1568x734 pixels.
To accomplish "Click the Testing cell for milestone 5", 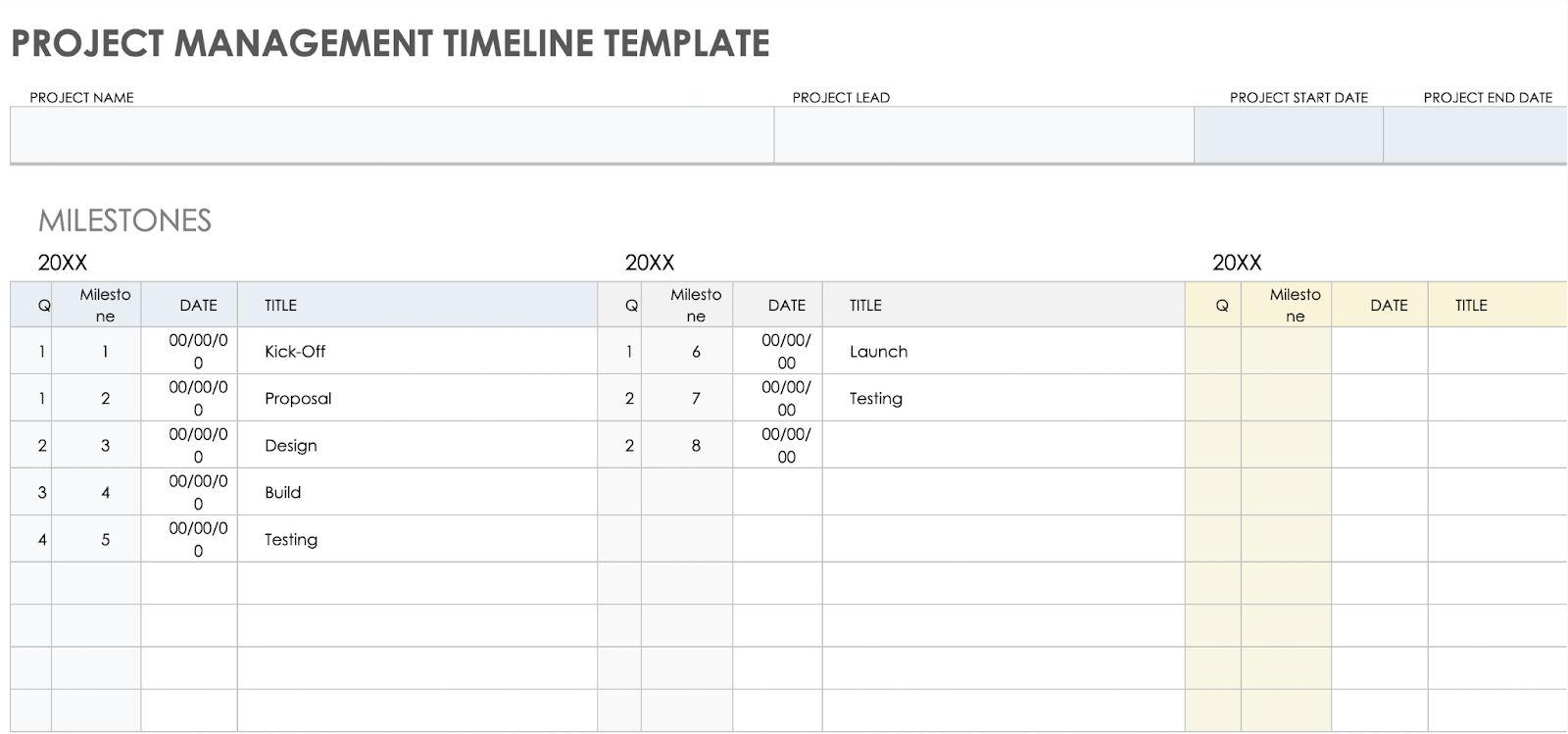I will click(416, 539).
